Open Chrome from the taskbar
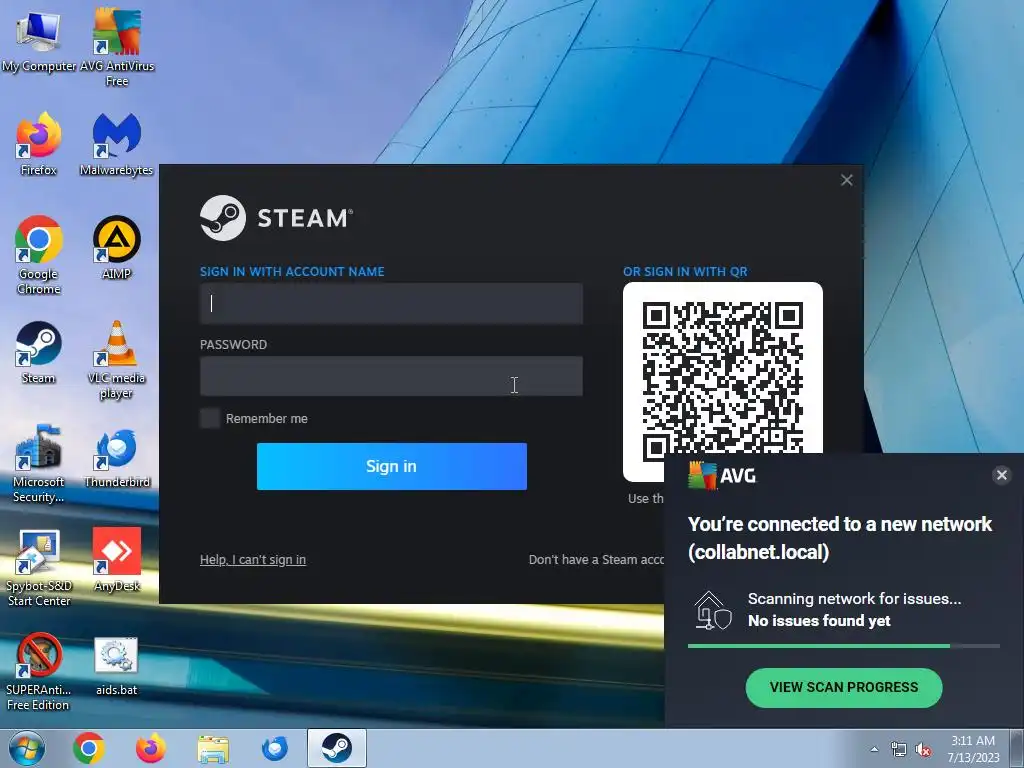 [89, 748]
